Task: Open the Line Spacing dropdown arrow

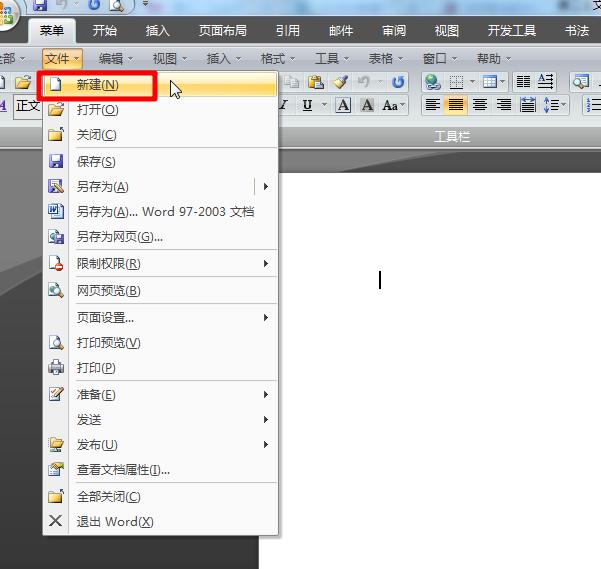Action: [x=563, y=105]
